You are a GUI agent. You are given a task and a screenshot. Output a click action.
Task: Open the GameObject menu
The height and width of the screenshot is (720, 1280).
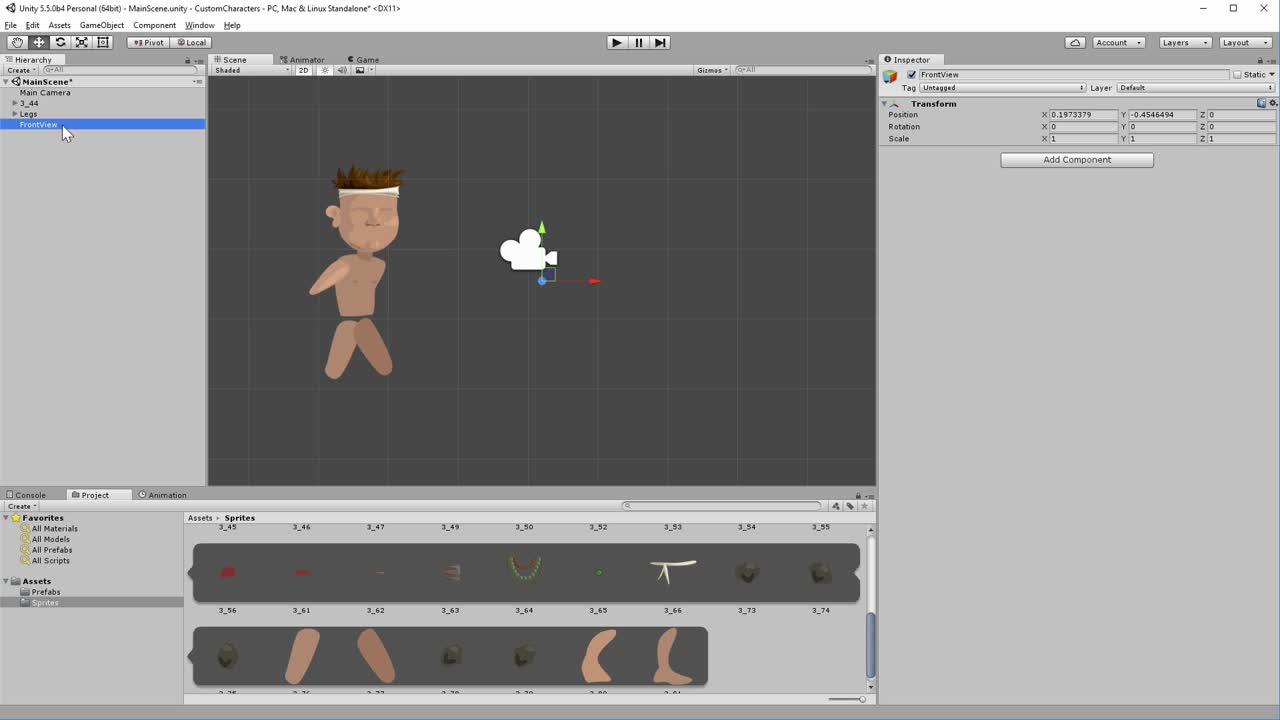[102, 25]
